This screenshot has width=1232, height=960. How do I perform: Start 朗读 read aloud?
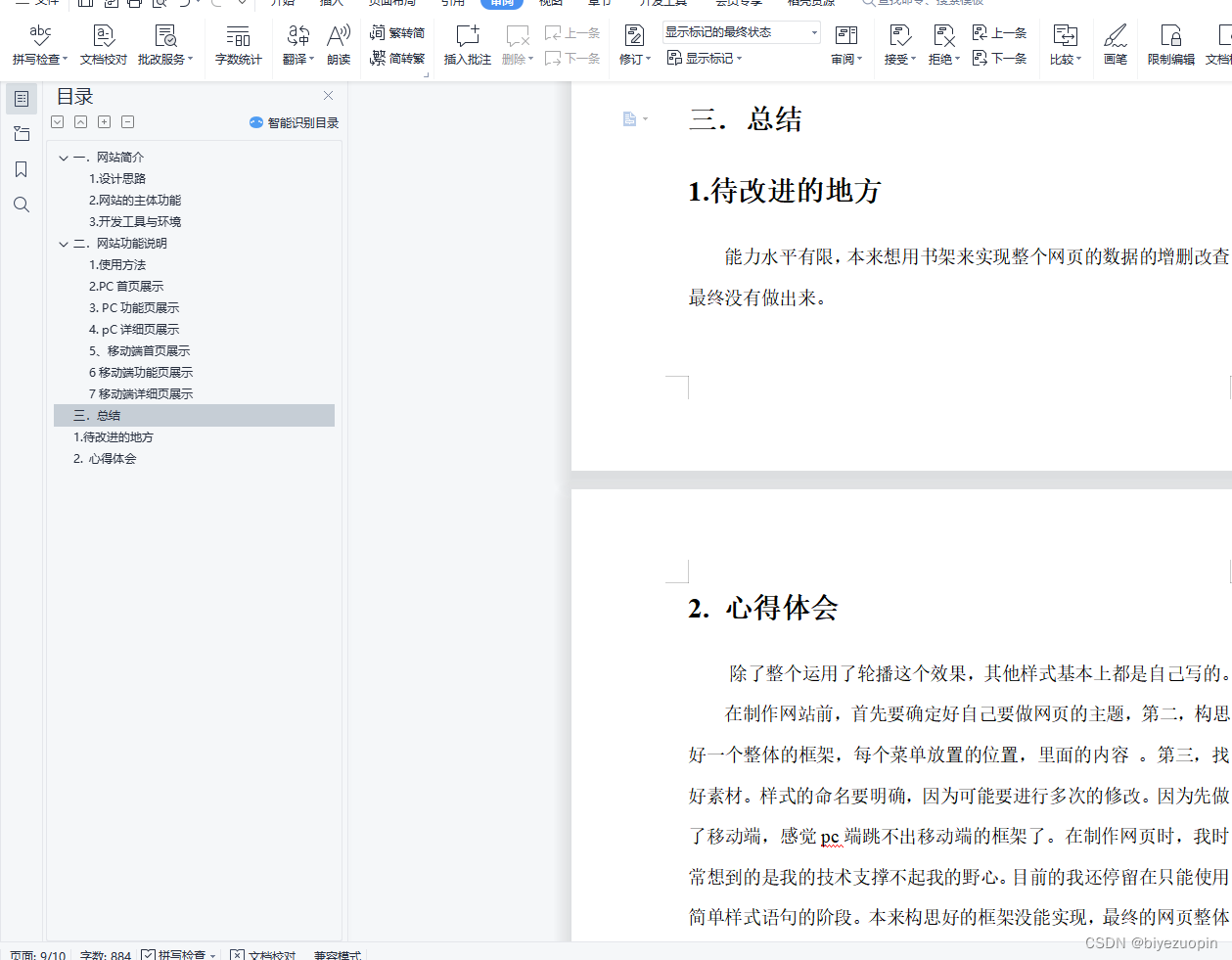coord(339,45)
